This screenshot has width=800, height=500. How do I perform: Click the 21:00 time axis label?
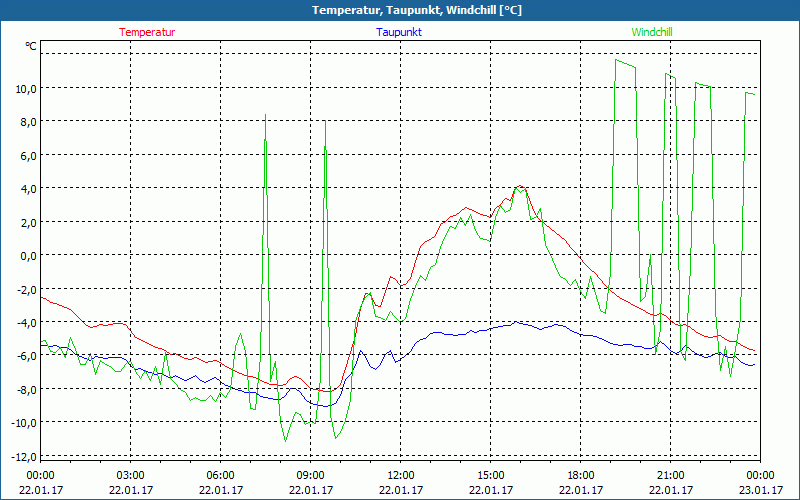(x=670, y=476)
